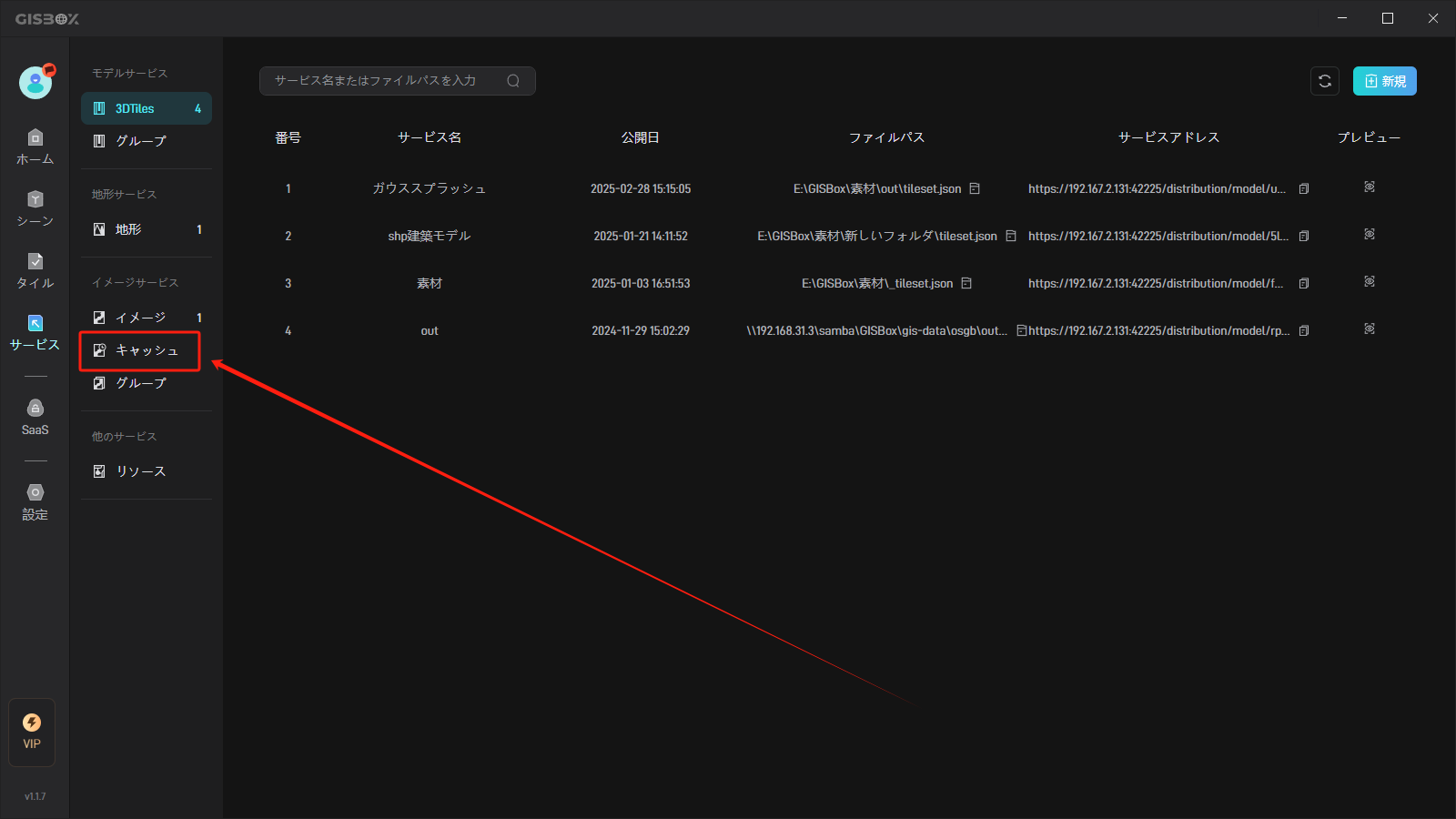Viewport: 1456px width, 819px height.
Task: Click the 素材 service name
Action: [430, 283]
